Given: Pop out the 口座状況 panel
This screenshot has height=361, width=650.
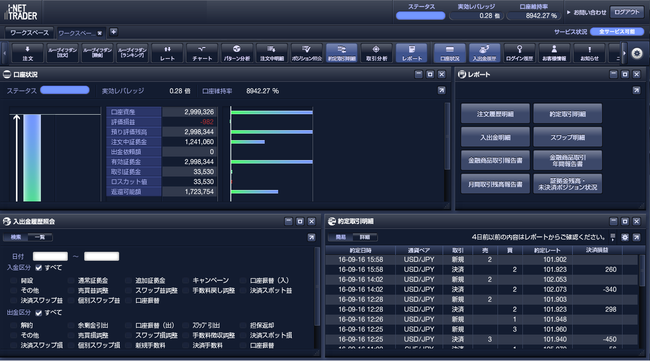Looking at the screenshot, I should [441, 90].
